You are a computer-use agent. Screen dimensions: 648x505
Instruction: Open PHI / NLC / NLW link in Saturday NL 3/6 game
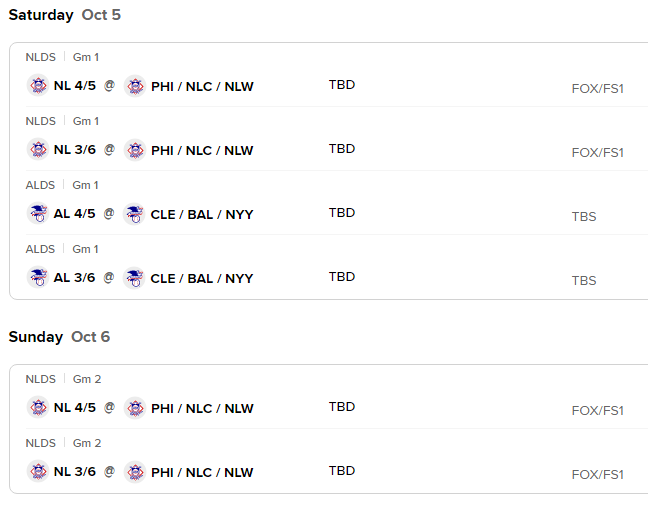(202, 150)
